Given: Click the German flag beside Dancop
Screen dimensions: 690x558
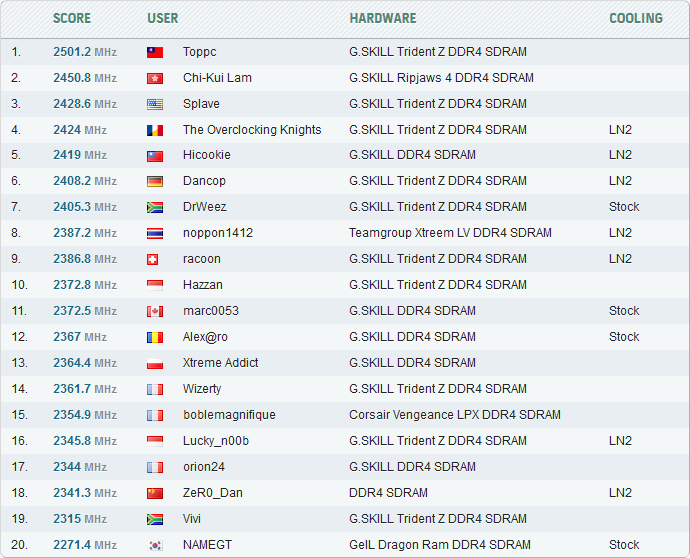Looking at the screenshot, I should click(x=155, y=181).
